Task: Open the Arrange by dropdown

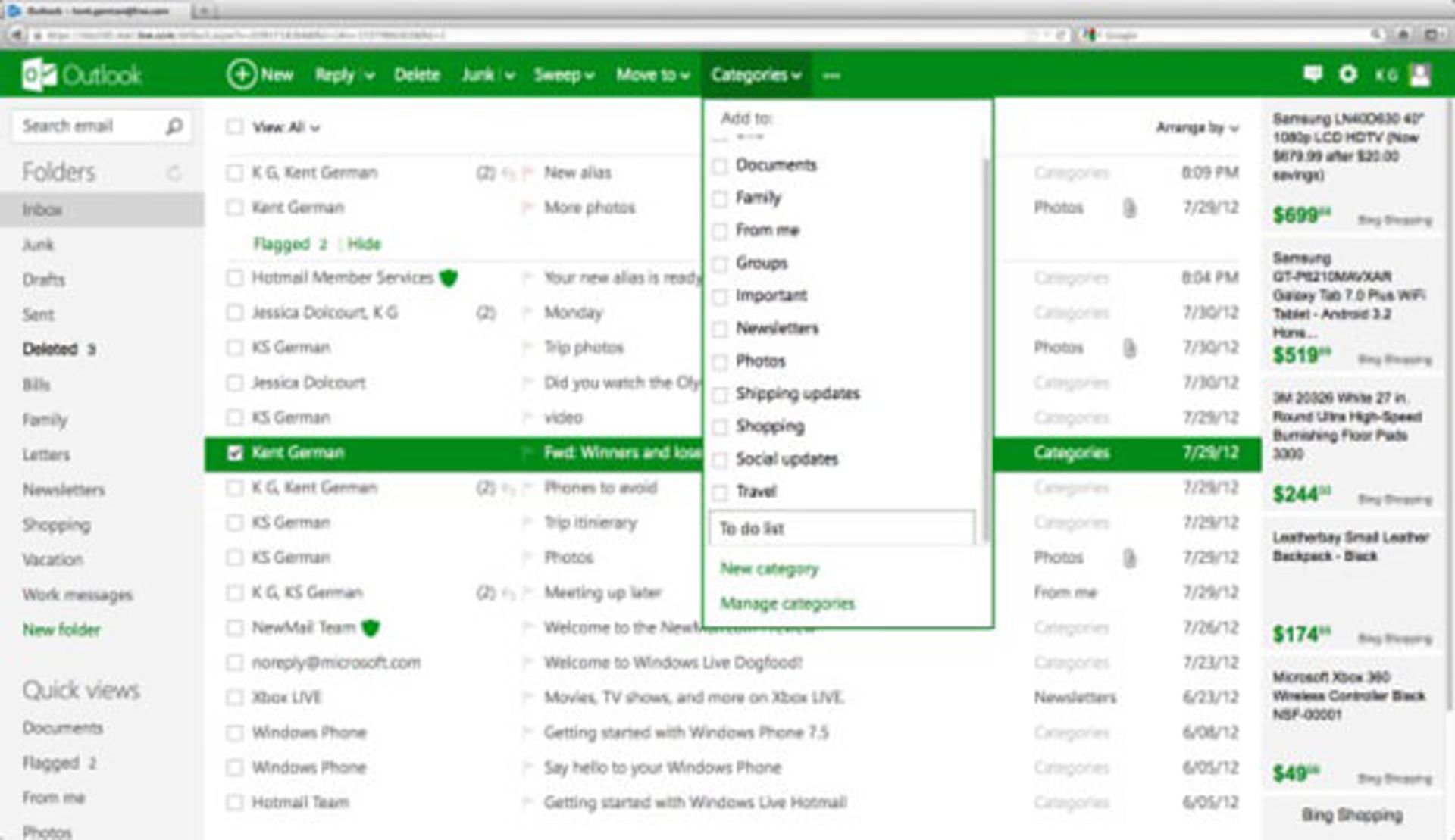Action: click(1197, 127)
